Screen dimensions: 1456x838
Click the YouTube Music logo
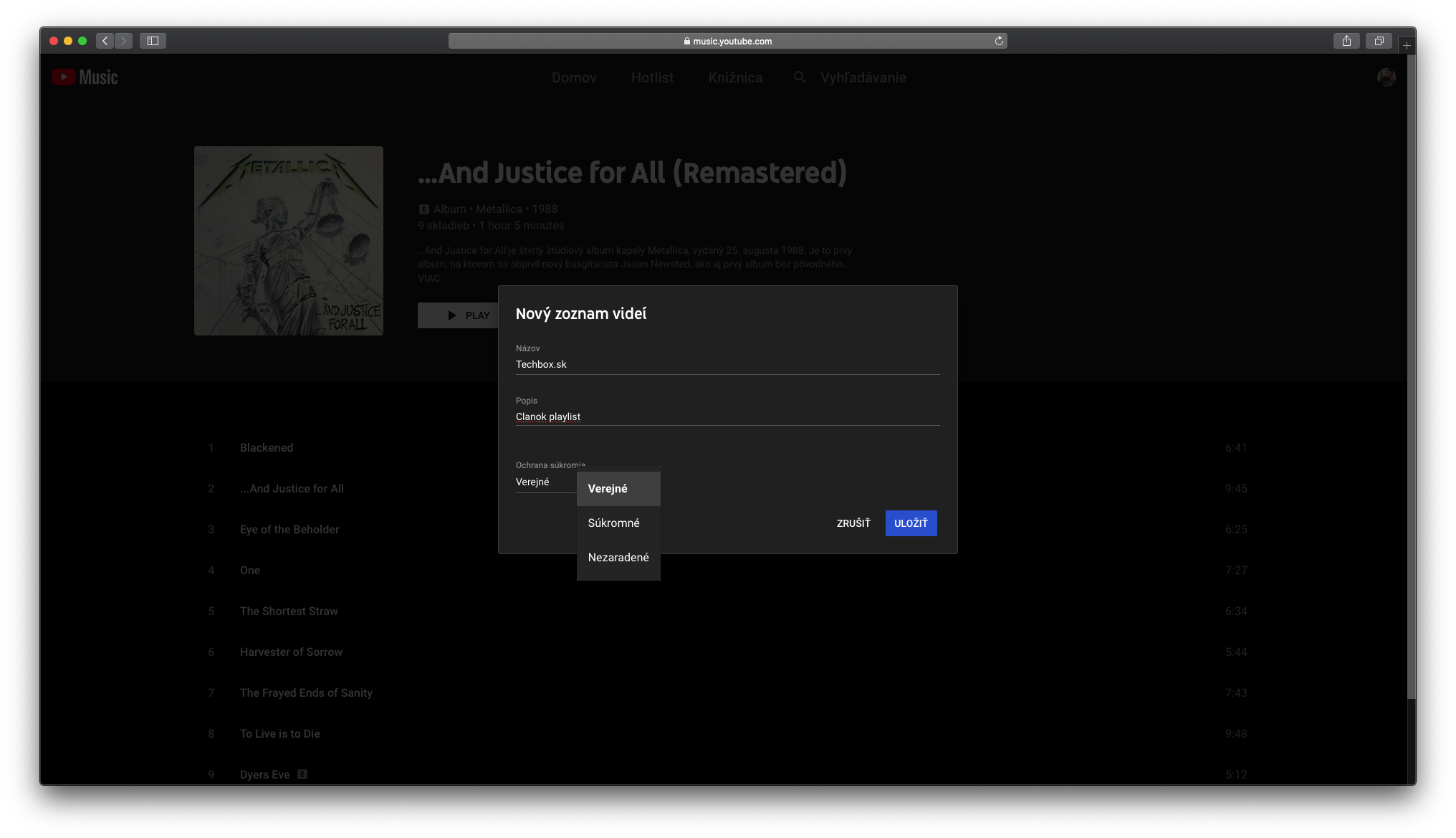click(x=85, y=77)
